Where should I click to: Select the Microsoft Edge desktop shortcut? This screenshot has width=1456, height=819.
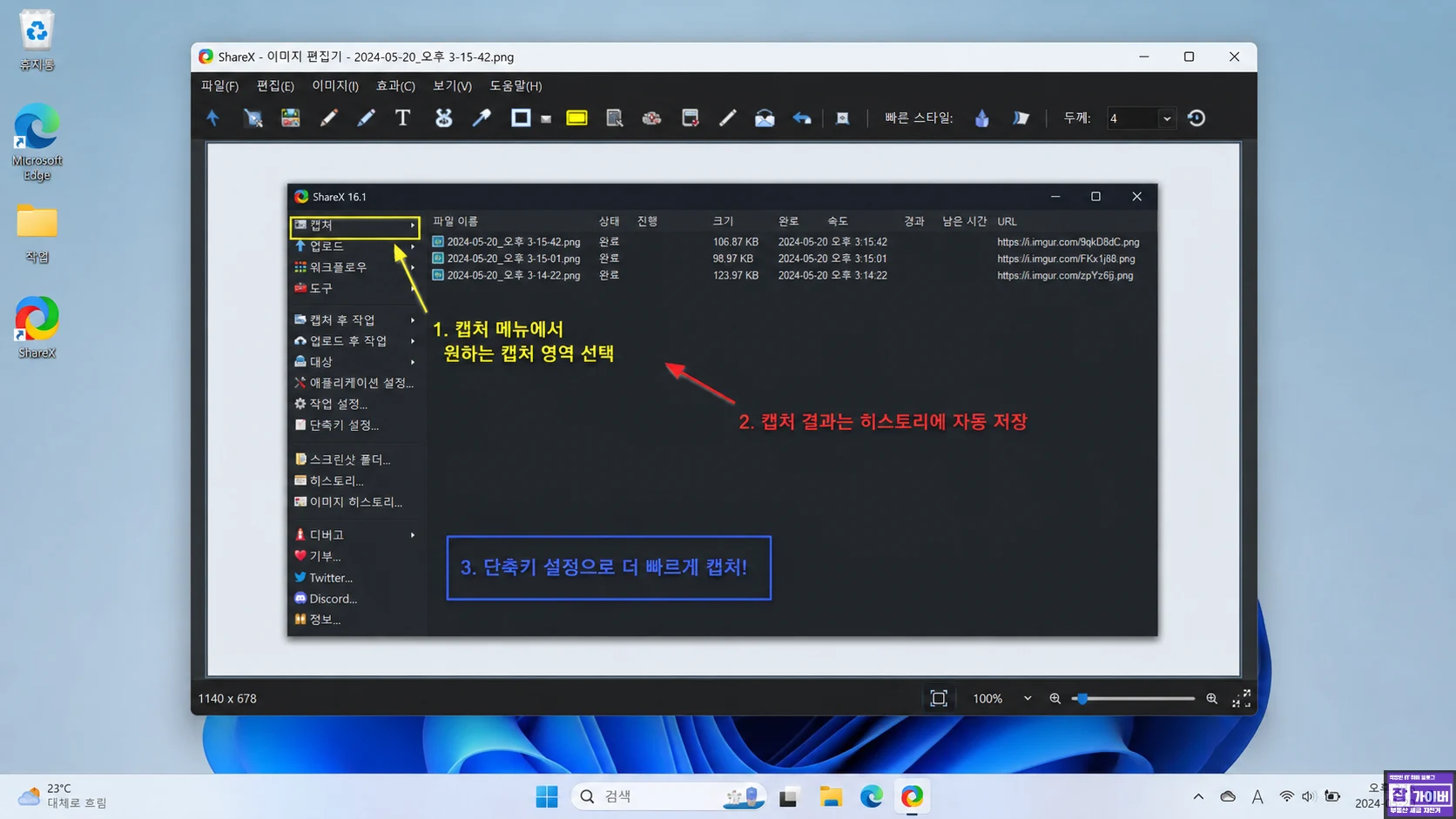coord(37,142)
